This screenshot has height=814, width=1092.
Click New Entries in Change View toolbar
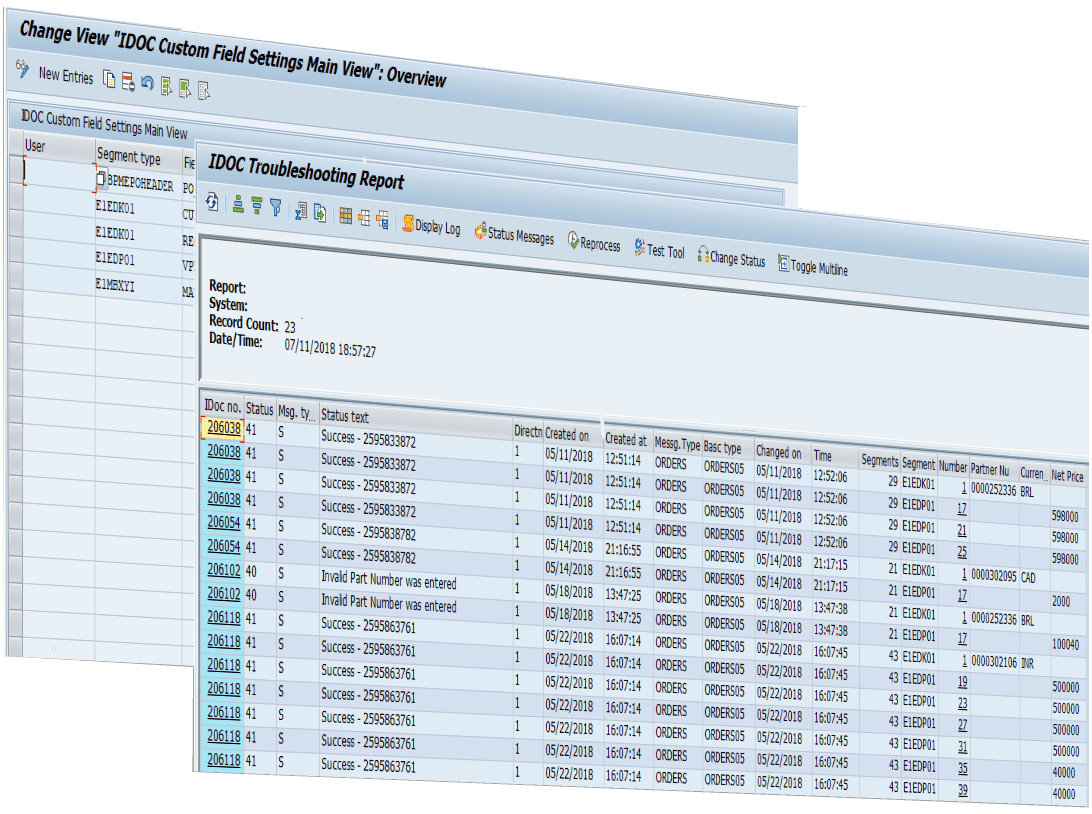point(65,75)
